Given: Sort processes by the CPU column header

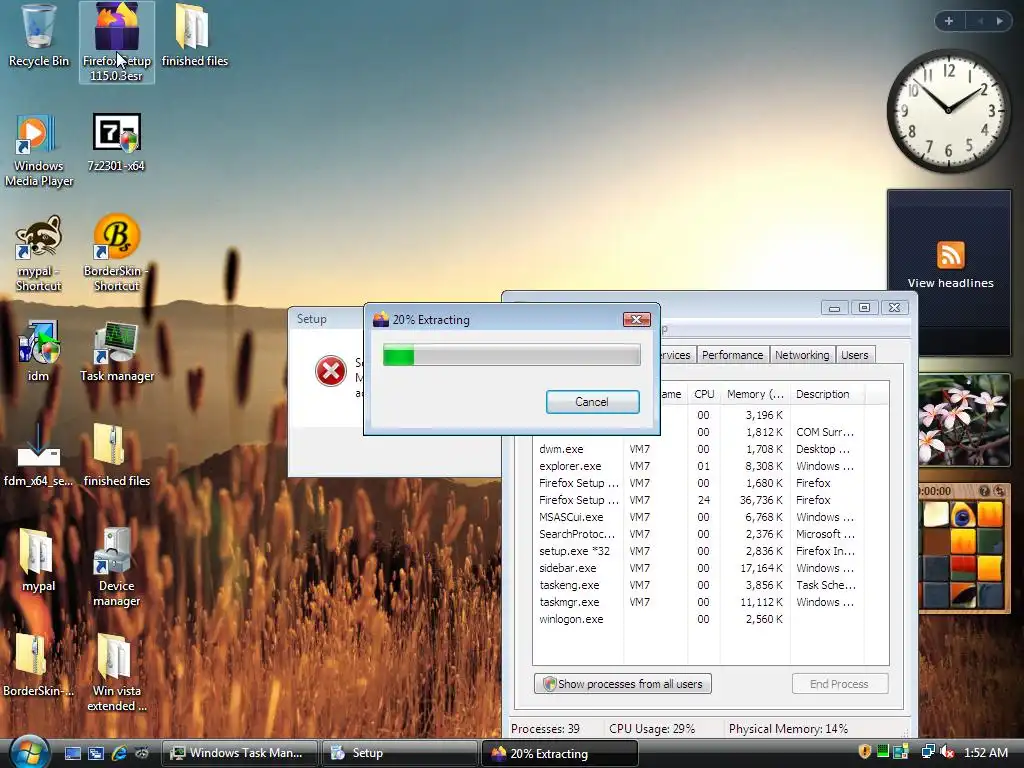Looking at the screenshot, I should coord(704,394).
